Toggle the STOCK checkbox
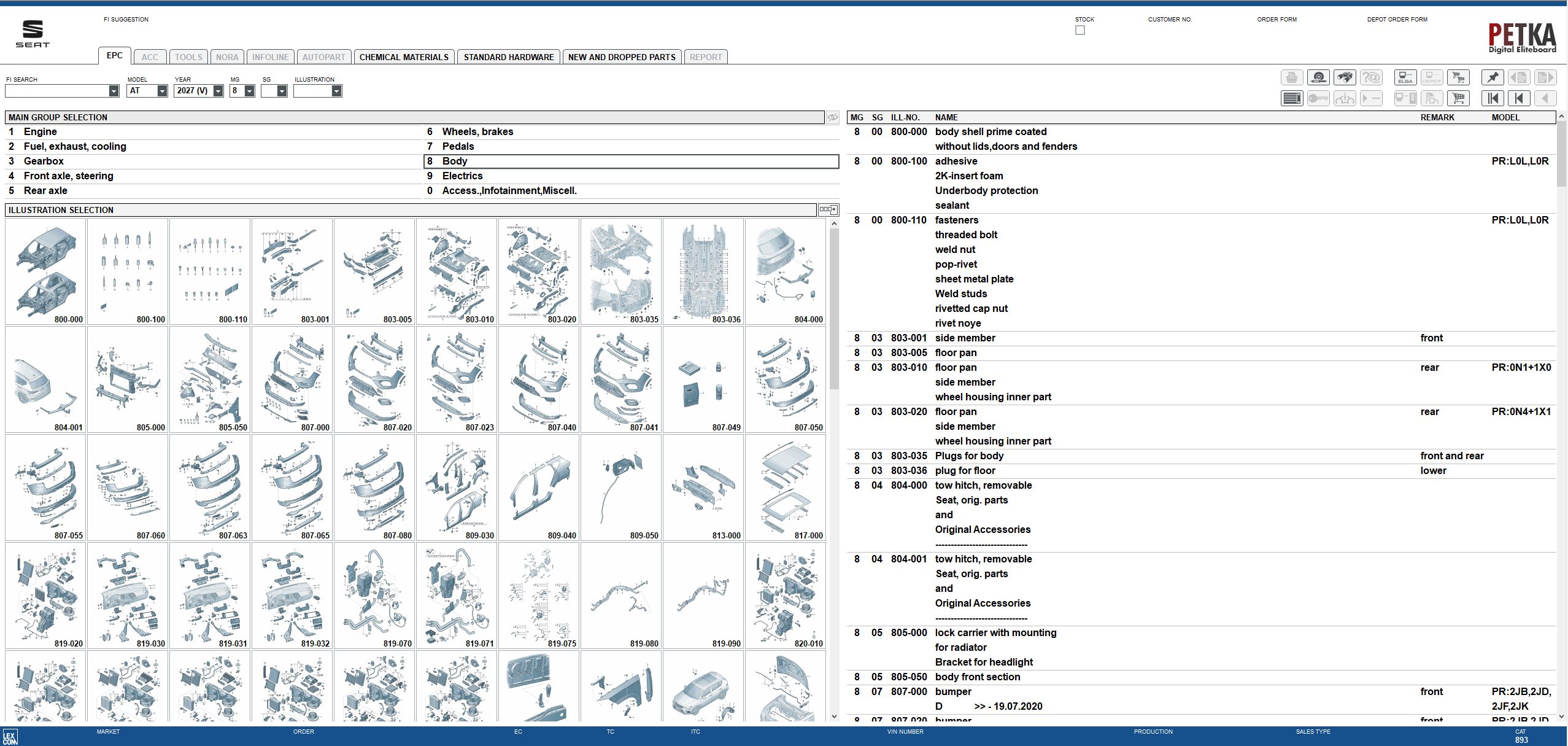The image size is (1568, 746). tap(1079, 29)
